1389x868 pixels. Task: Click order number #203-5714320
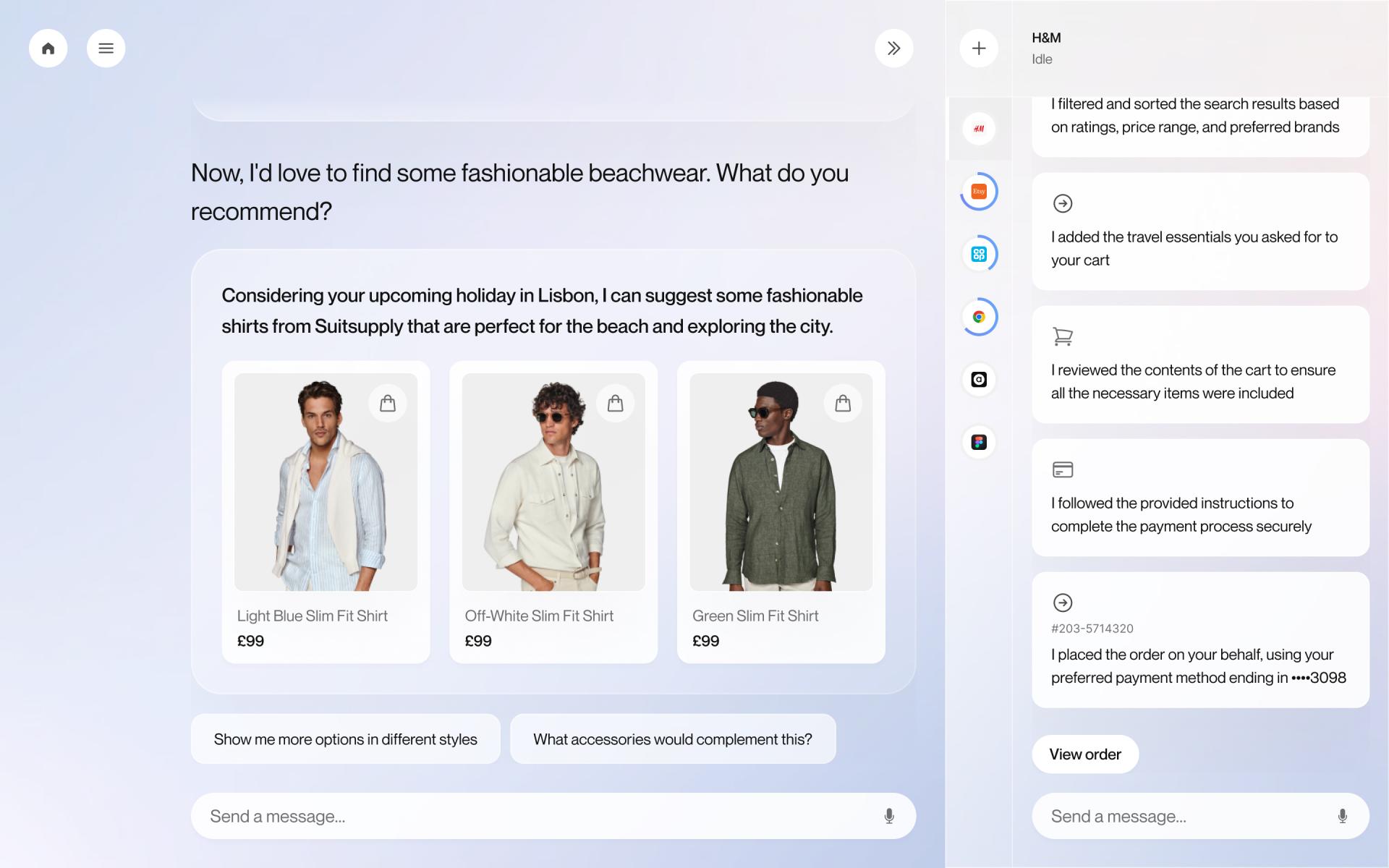point(1092,629)
